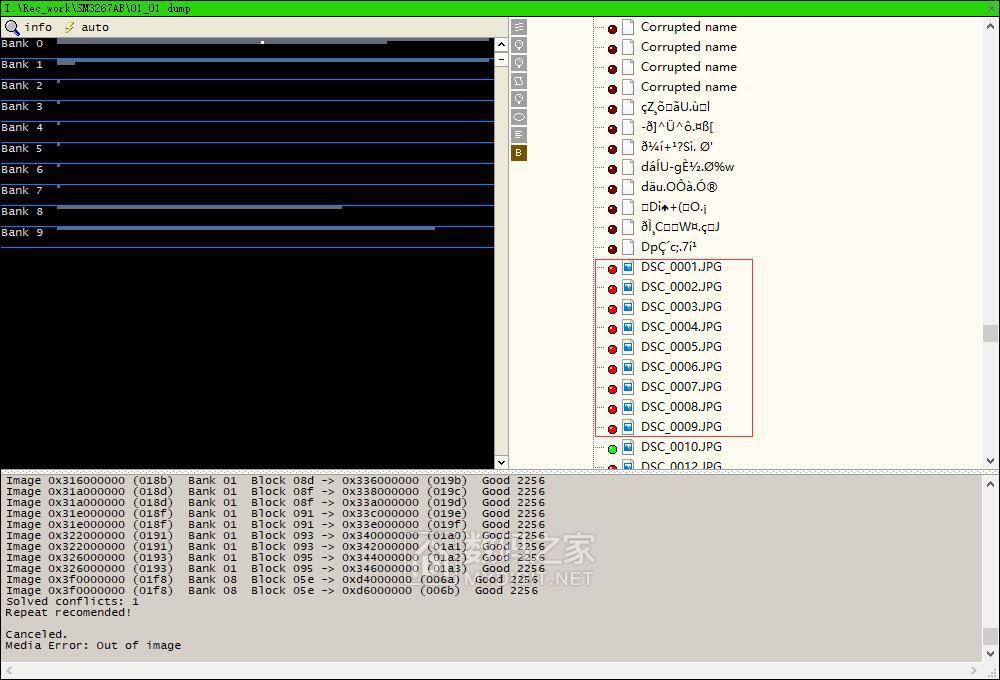Select DSC_0010.JPG in file tree
Viewport: 1000px width, 680px height.
coord(681,447)
